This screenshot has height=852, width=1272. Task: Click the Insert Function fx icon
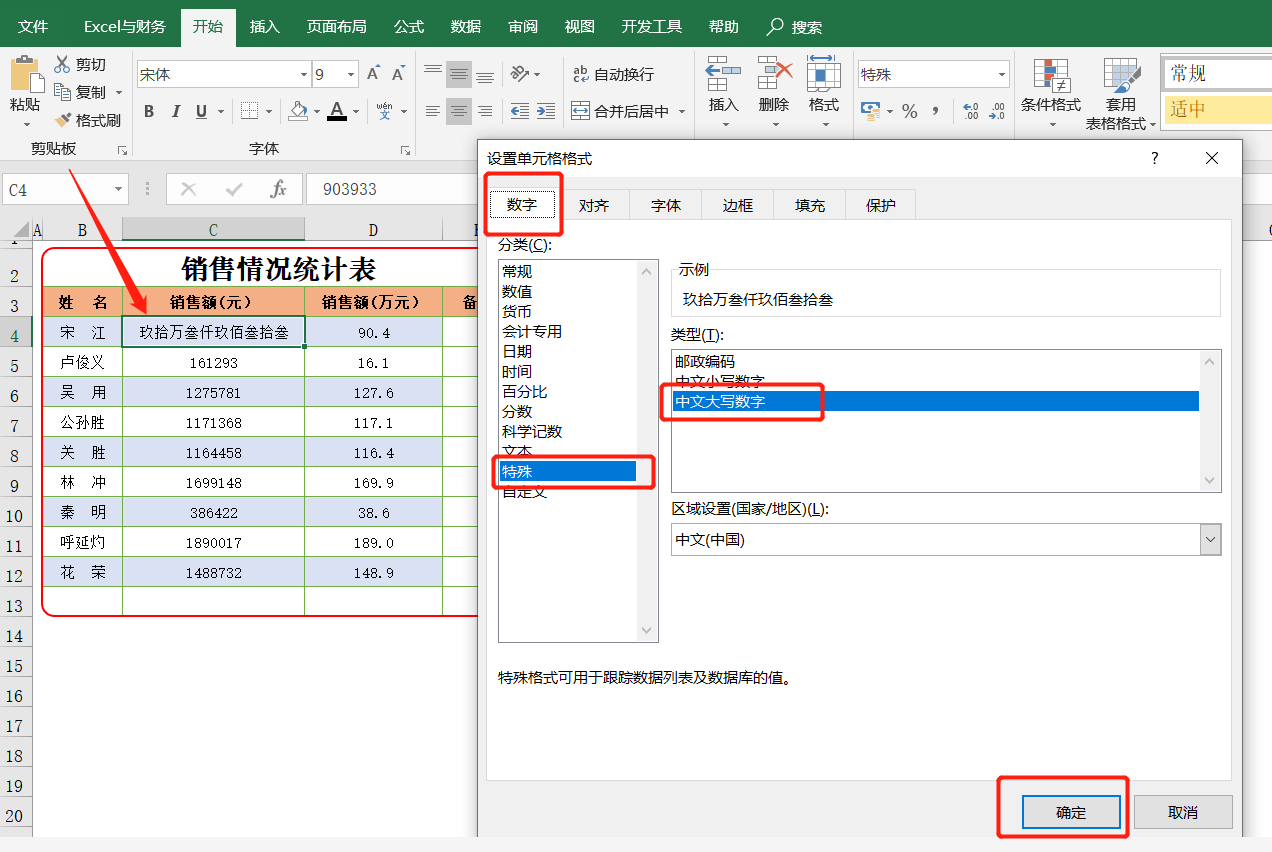(279, 189)
